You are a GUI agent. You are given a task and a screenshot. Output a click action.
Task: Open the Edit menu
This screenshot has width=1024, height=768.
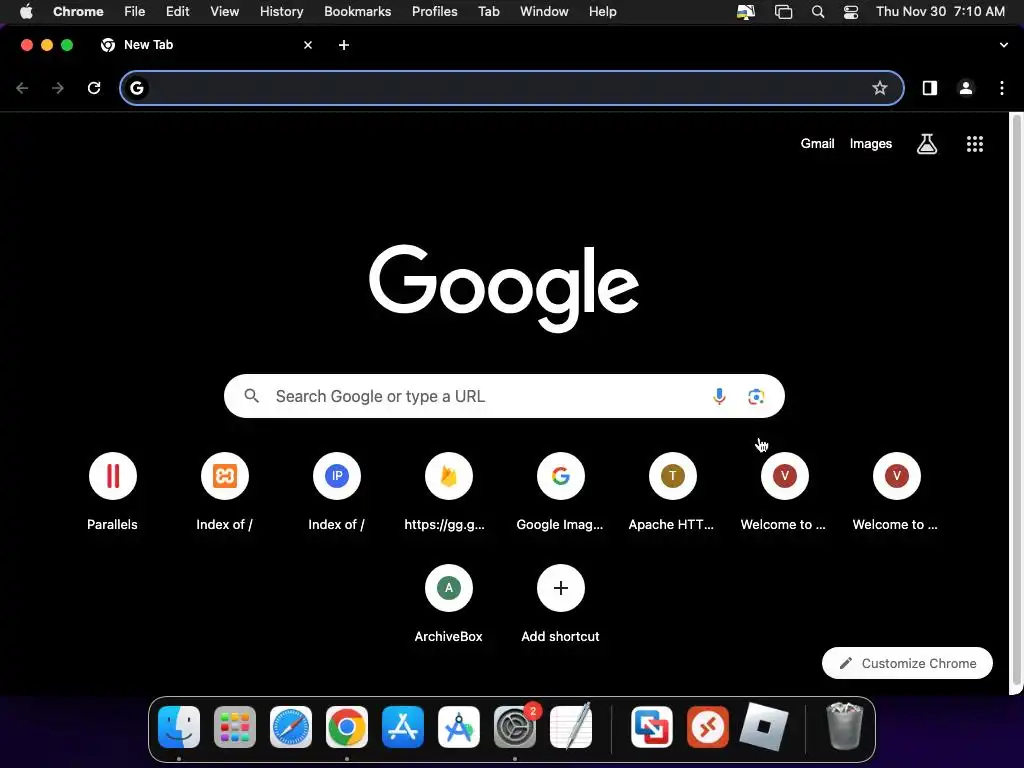click(178, 12)
